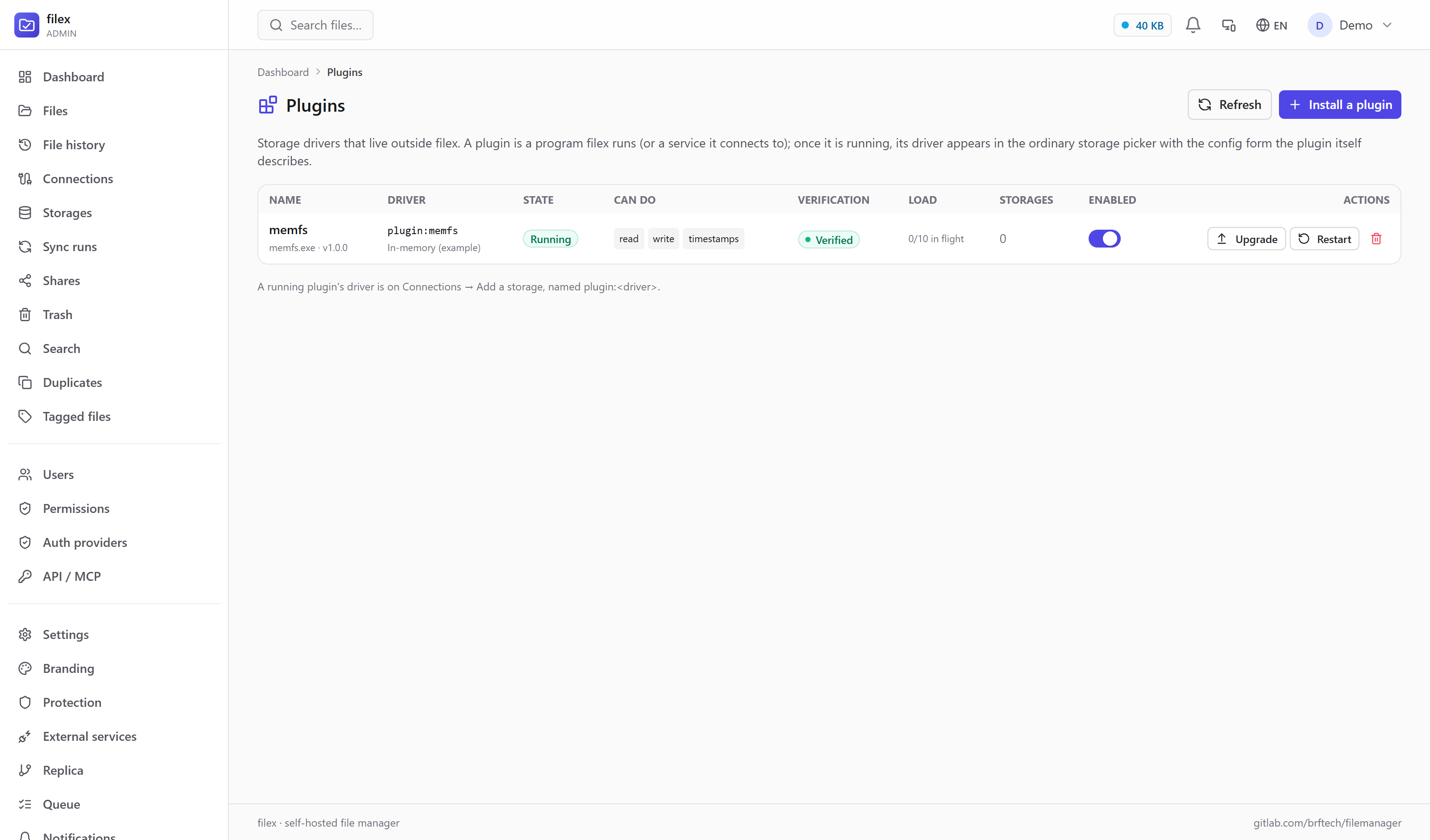Click the Trash bin sidebar icon
The height and width of the screenshot is (840, 1430).
[x=25, y=315]
